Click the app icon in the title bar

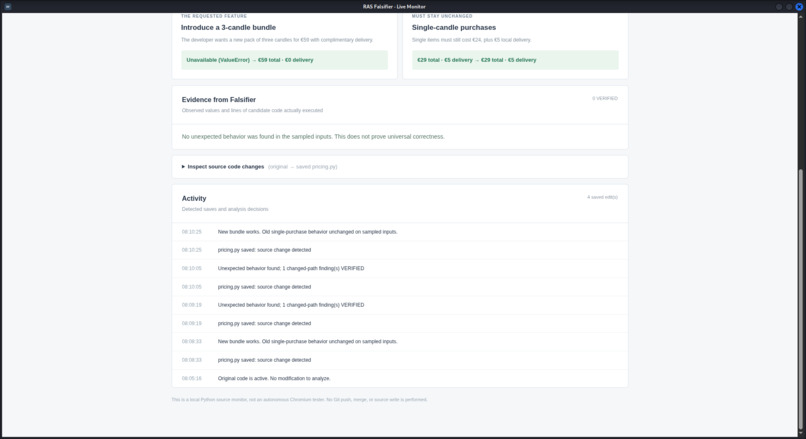coord(8,7)
